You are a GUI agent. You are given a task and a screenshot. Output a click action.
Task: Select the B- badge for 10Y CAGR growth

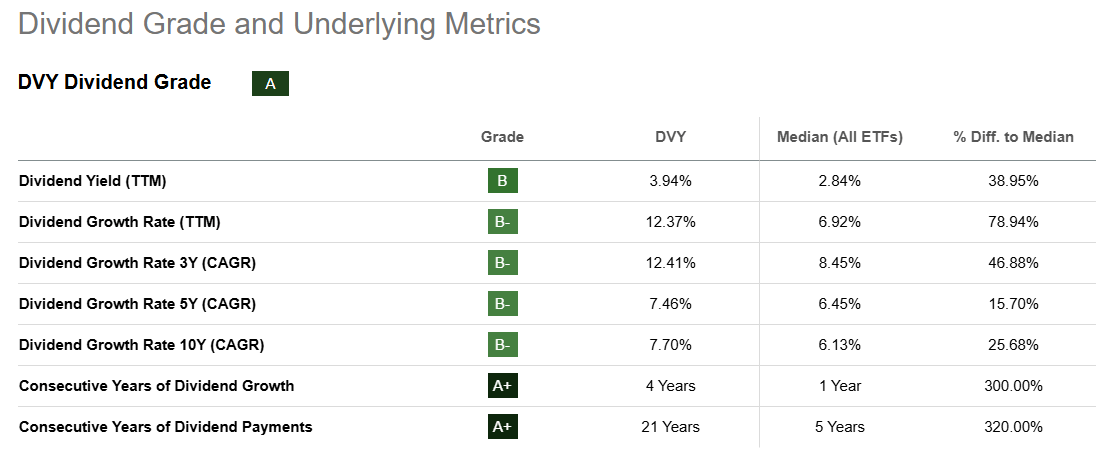tap(502, 345)
